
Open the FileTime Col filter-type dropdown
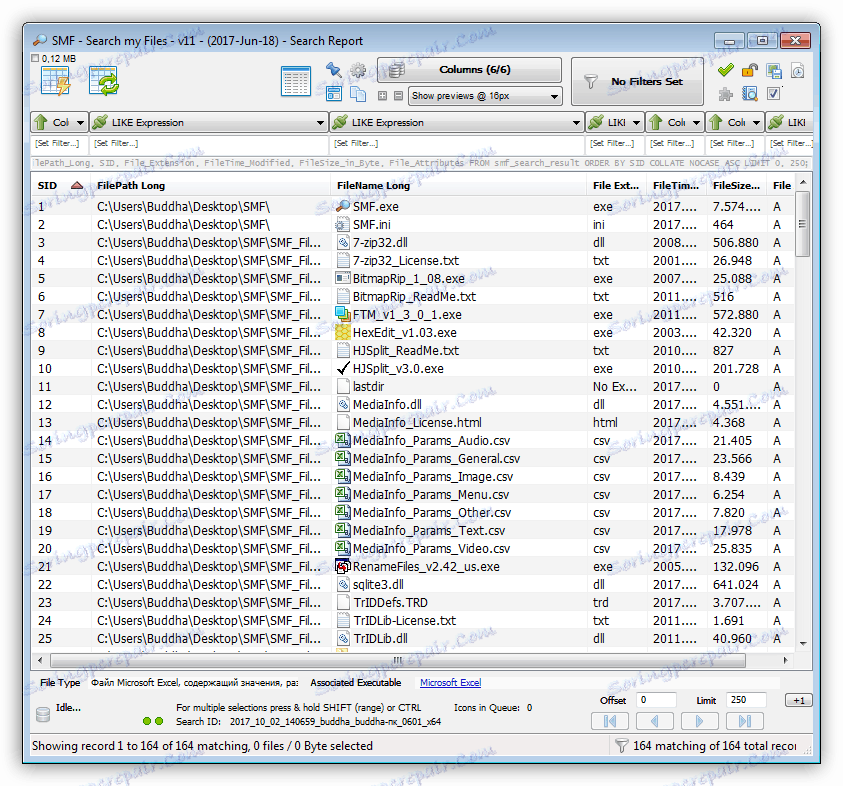(675, 123)
